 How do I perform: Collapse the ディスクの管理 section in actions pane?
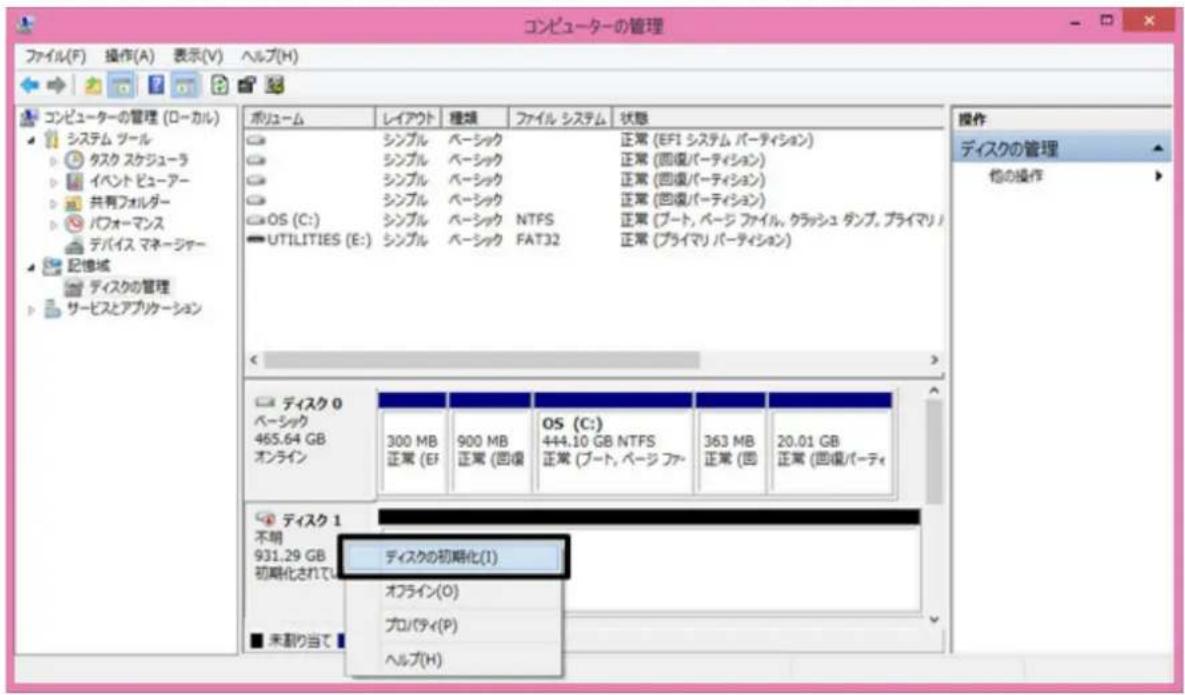(x=1159, y=150)
